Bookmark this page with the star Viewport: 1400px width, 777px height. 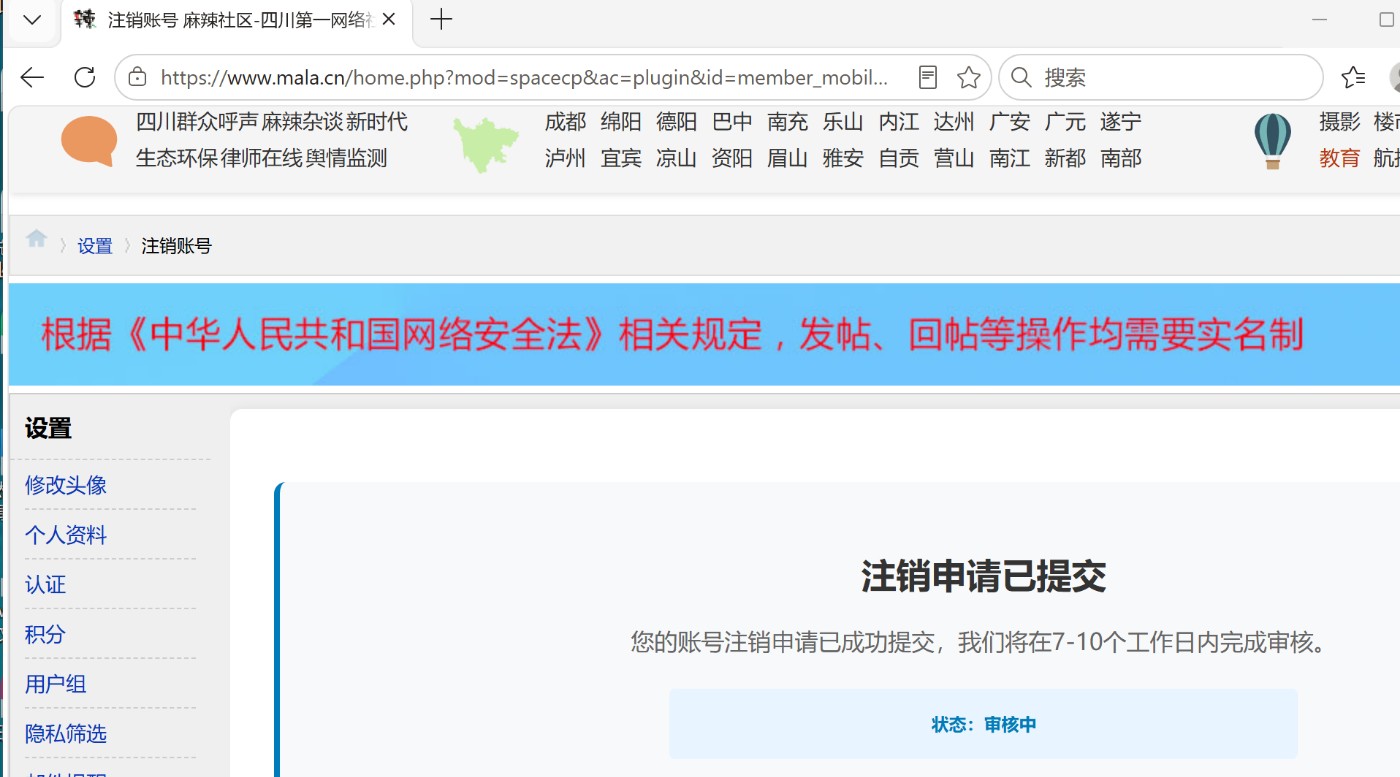click(968, 78)
